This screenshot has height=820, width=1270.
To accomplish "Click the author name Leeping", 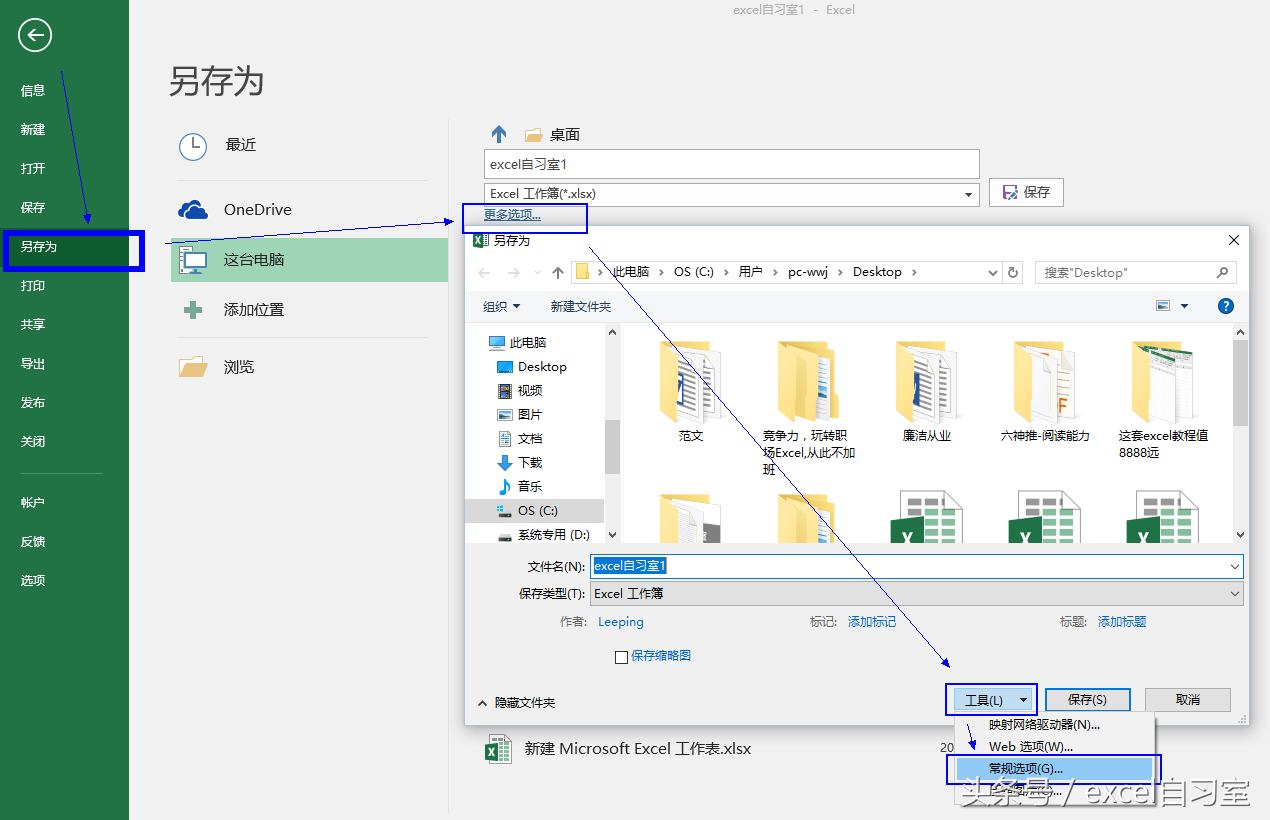I will coord(621,622).
